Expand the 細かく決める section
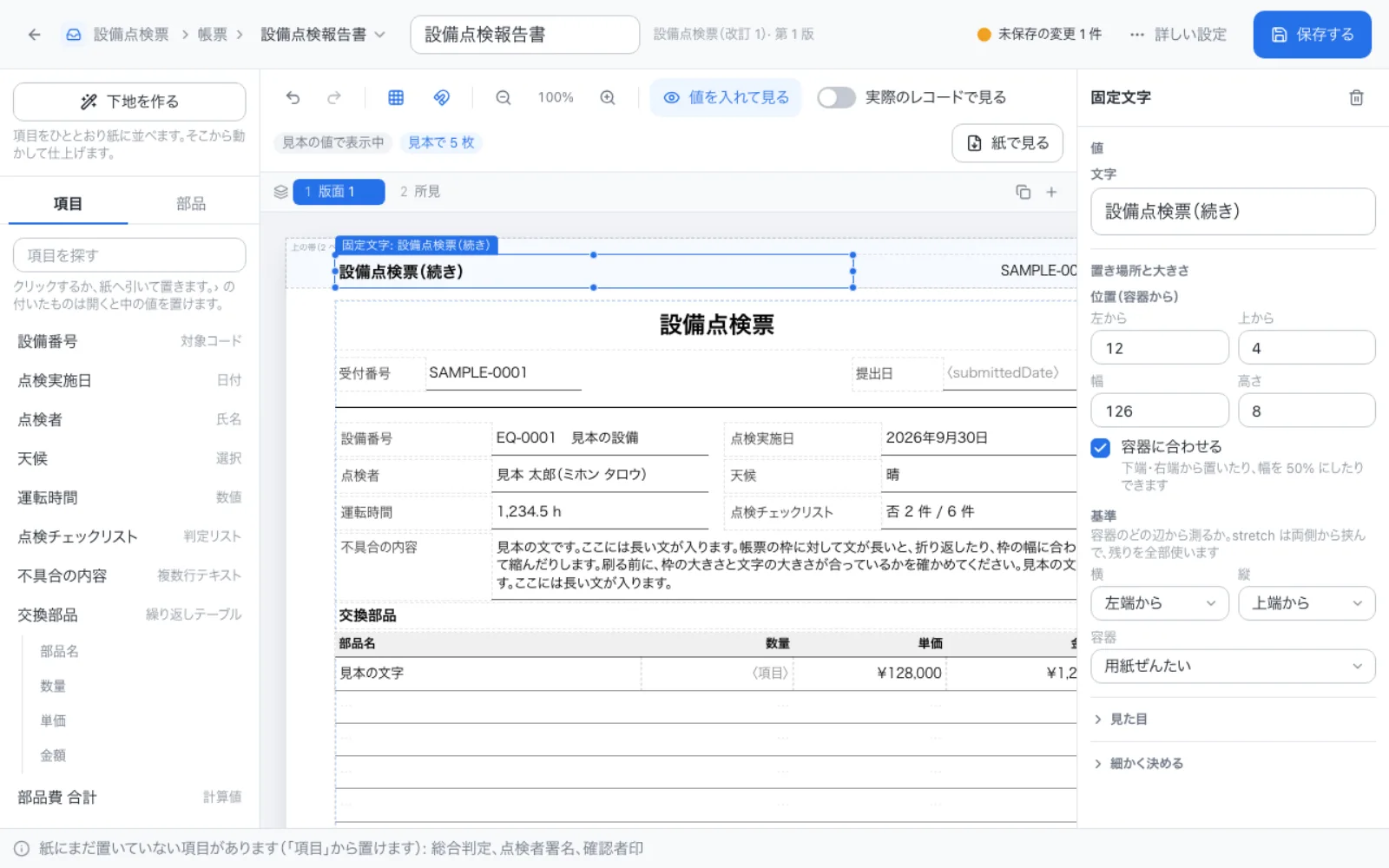 1233,764
